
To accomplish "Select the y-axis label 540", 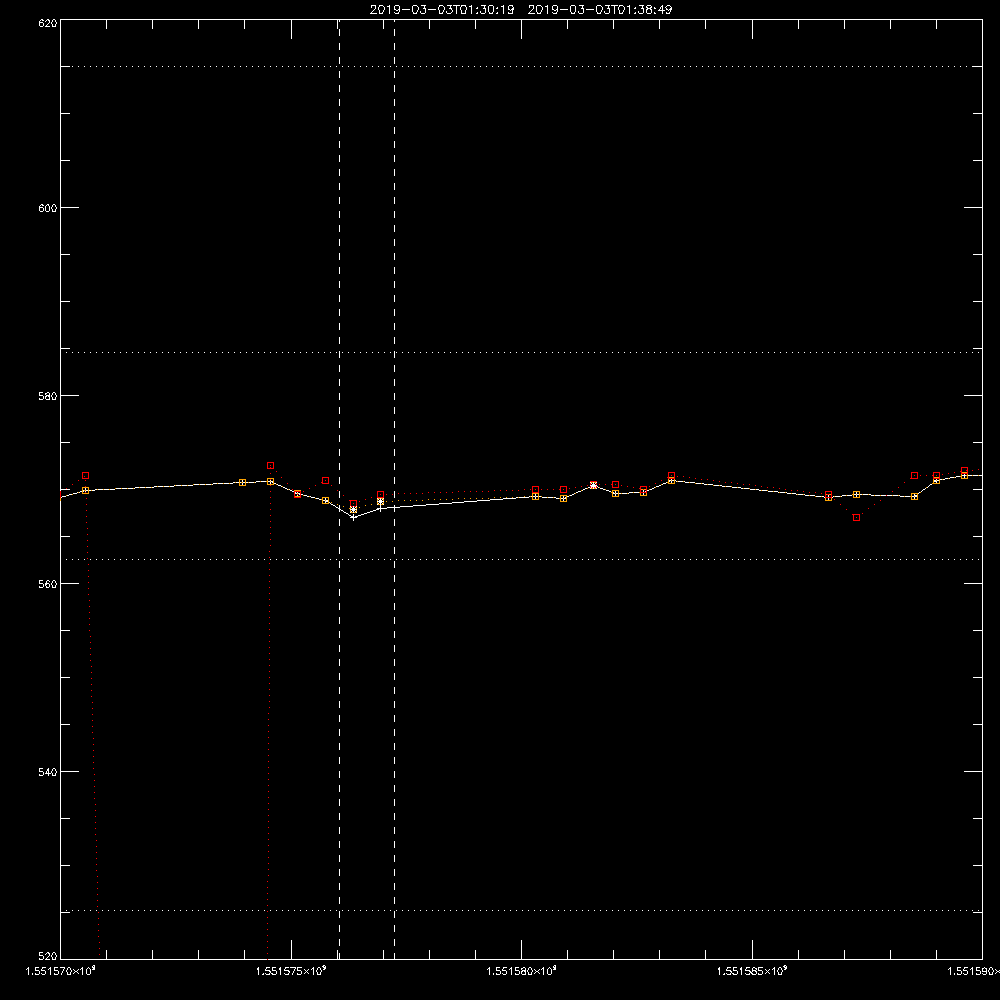I will [x=48, y=772].
